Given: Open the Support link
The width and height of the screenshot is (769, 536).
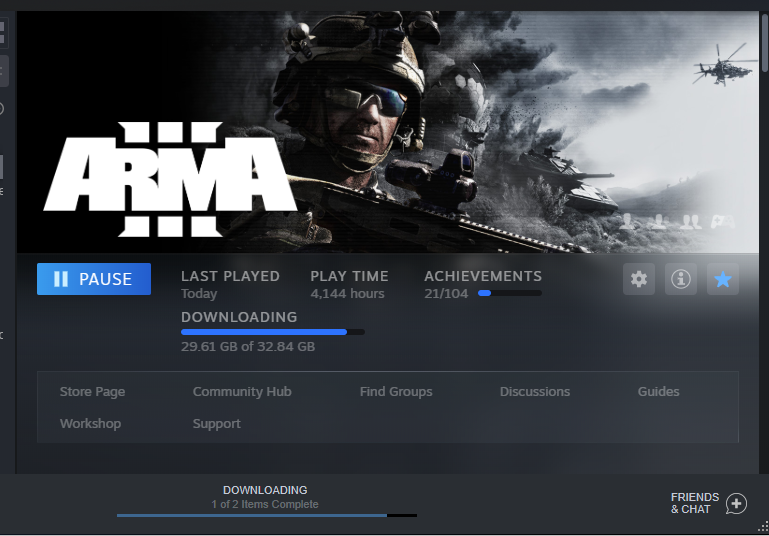Looking at the screenshot, I should click(216, 424).
